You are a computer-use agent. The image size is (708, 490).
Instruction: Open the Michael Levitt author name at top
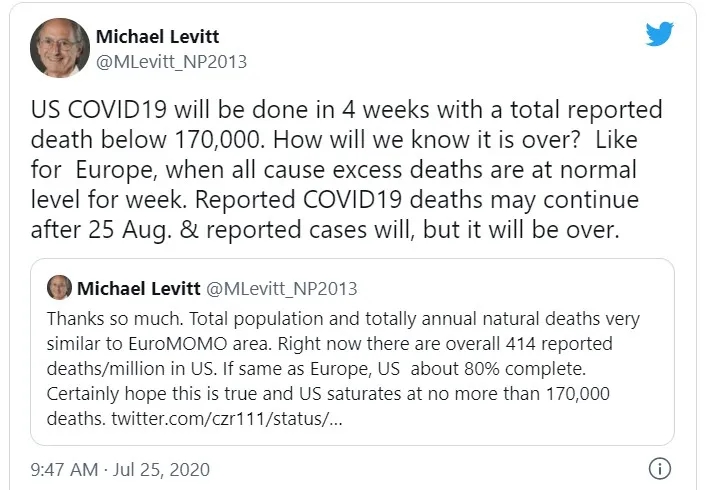[x=157, y=36]
